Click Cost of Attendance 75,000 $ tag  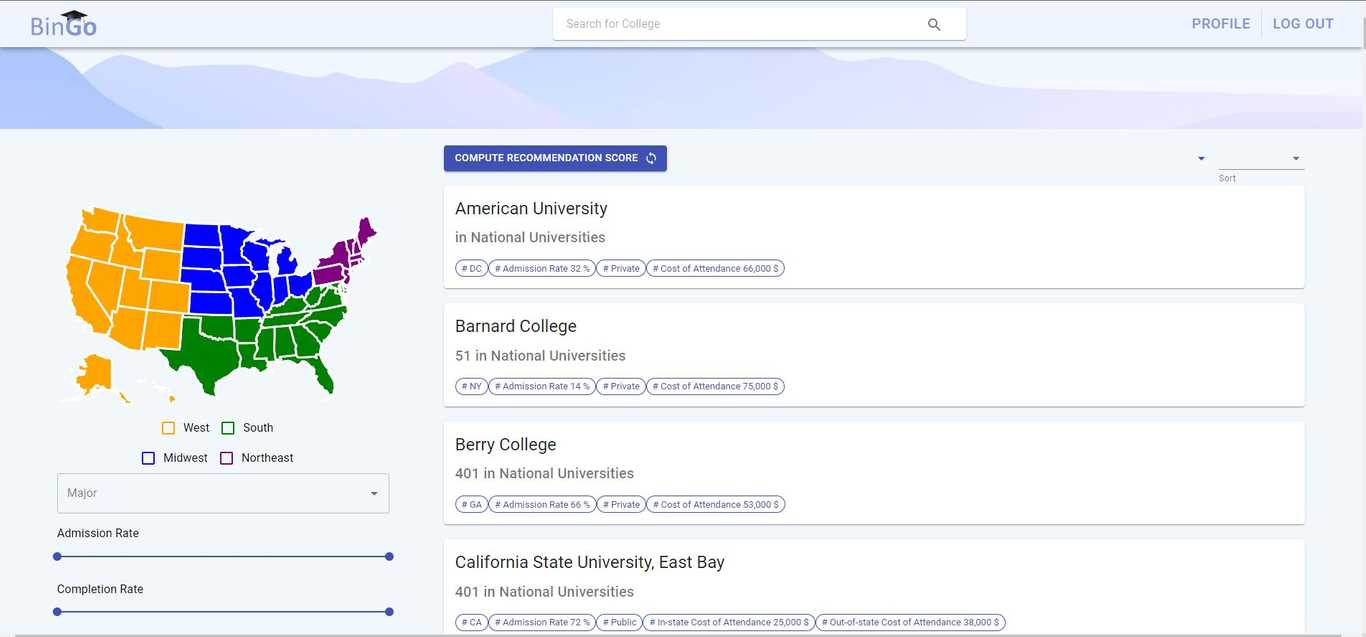coord(715,386)
